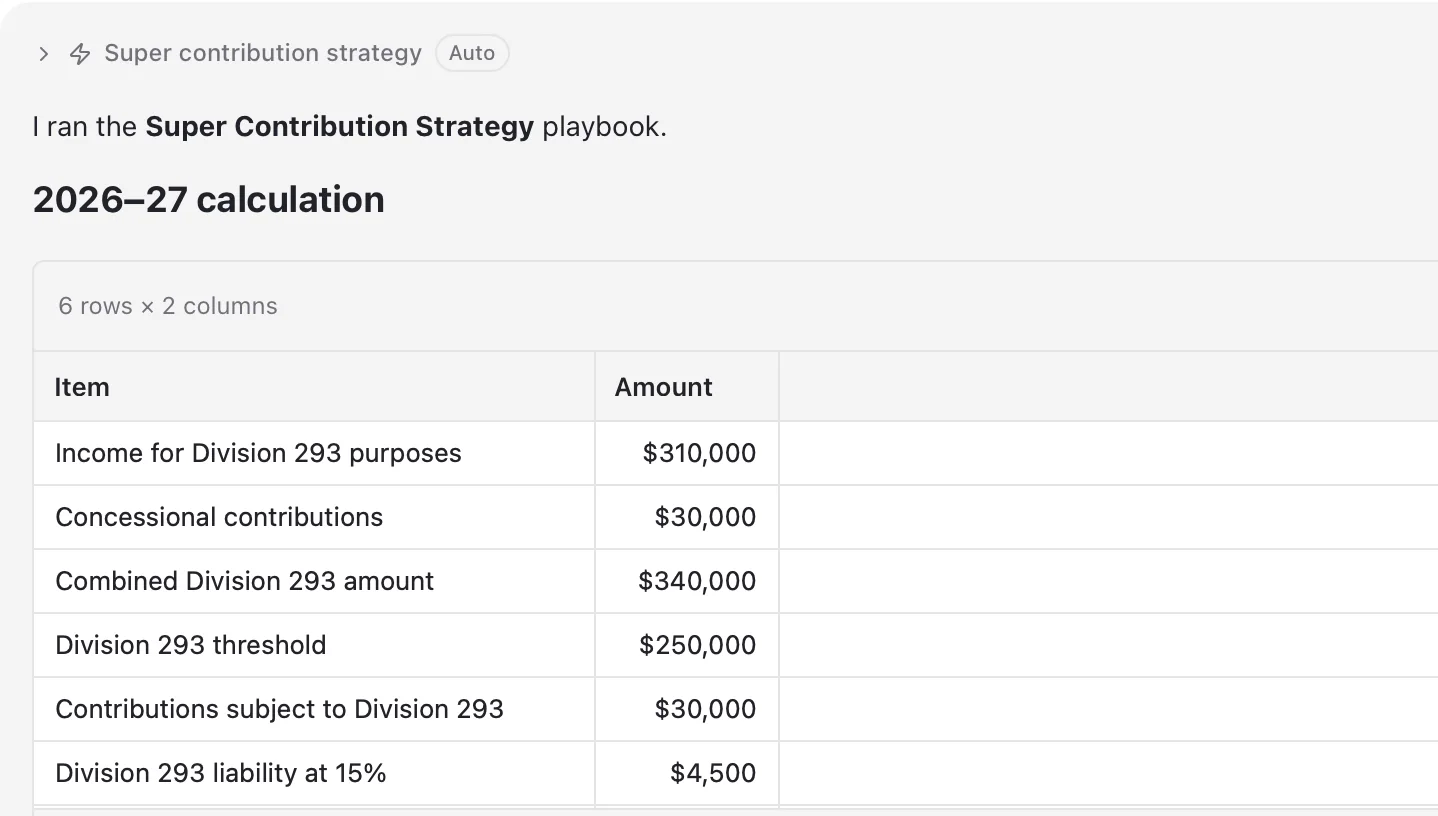Expand the Super contribution strategy chevron
Screen dimensions: 1438x816
(x=43, y=54)
